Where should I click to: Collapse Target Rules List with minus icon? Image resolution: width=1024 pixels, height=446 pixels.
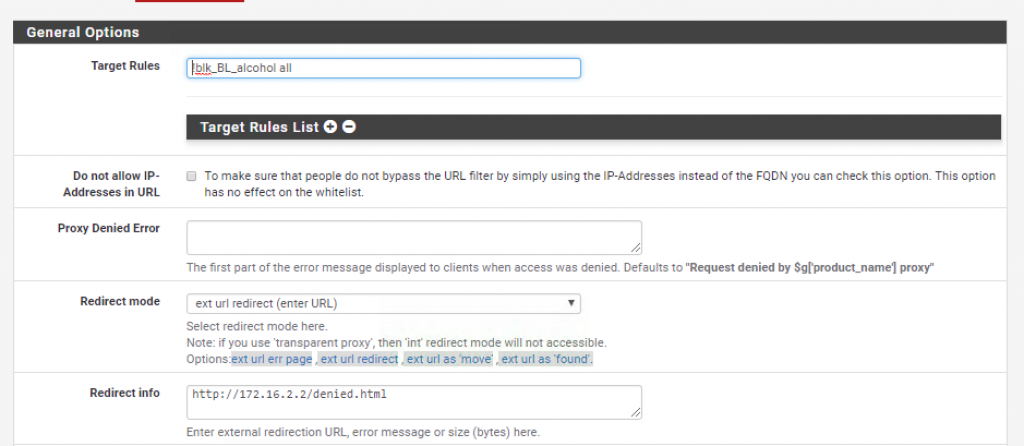(349, 127)
